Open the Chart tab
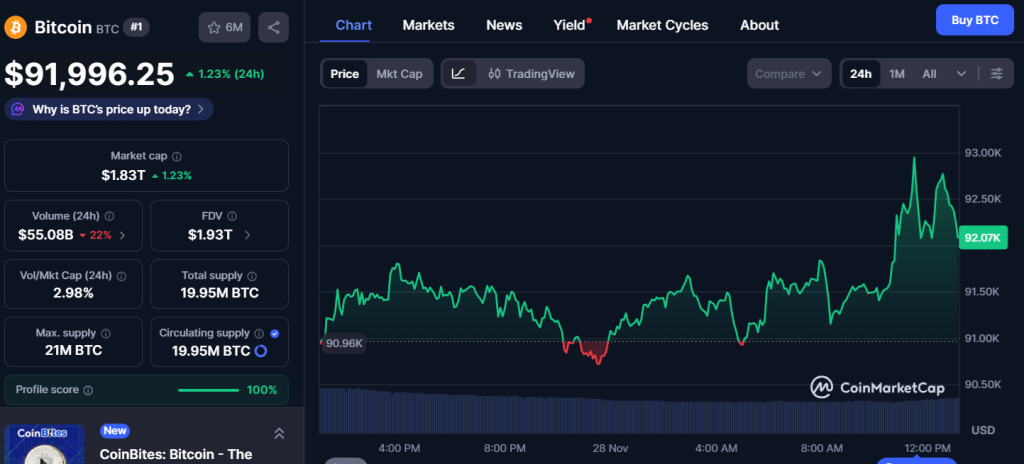Screen dimensions: 1024x464 [353, 25]
